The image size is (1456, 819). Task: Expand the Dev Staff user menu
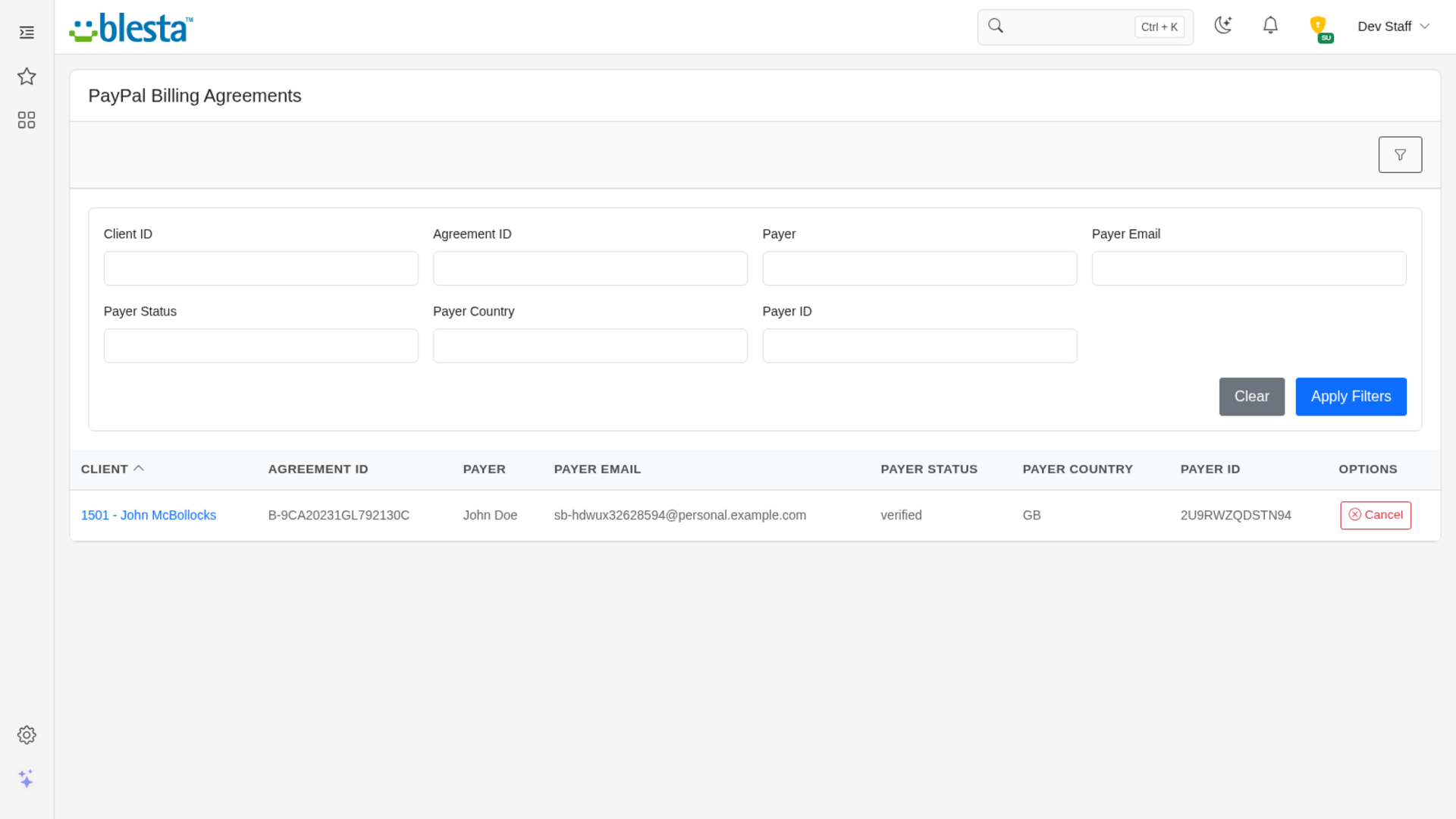click(1393, 27)
